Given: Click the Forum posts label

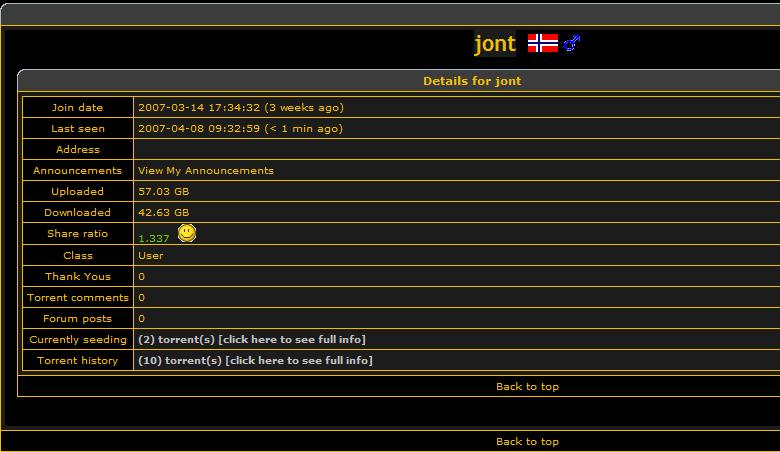Looking at the screenshot, I should point(78,318).
